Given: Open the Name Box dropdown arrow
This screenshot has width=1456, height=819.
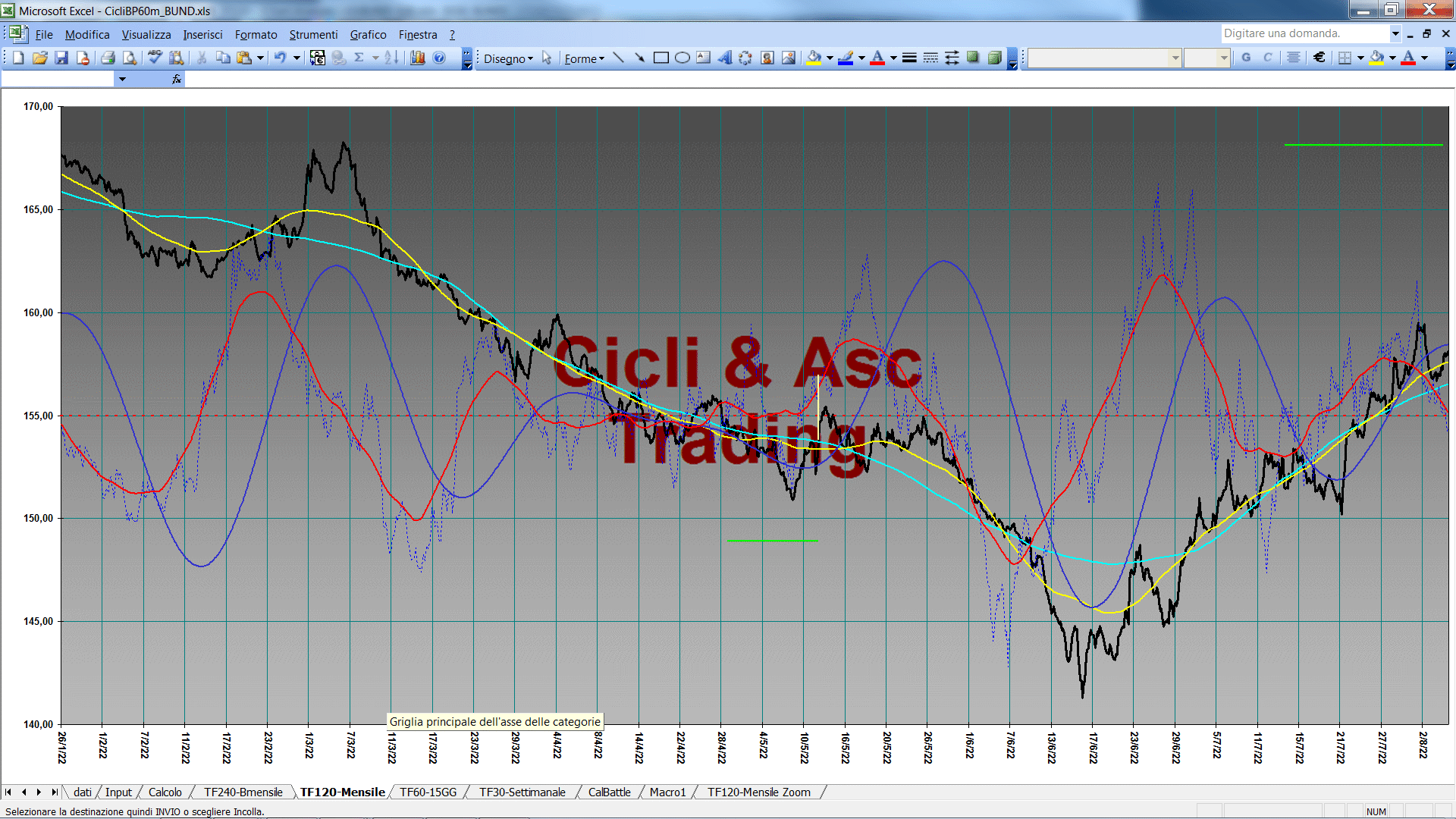Looking at the screenshot, I should tap(122, 79).
